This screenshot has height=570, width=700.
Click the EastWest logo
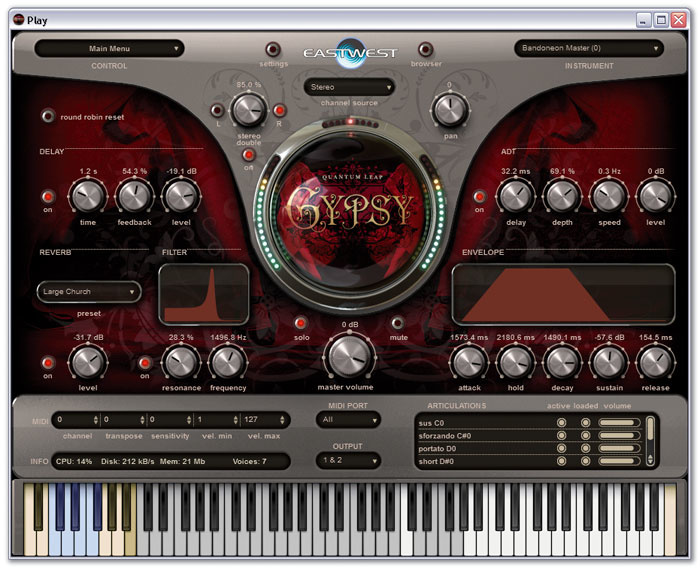(x=350, y=53)
